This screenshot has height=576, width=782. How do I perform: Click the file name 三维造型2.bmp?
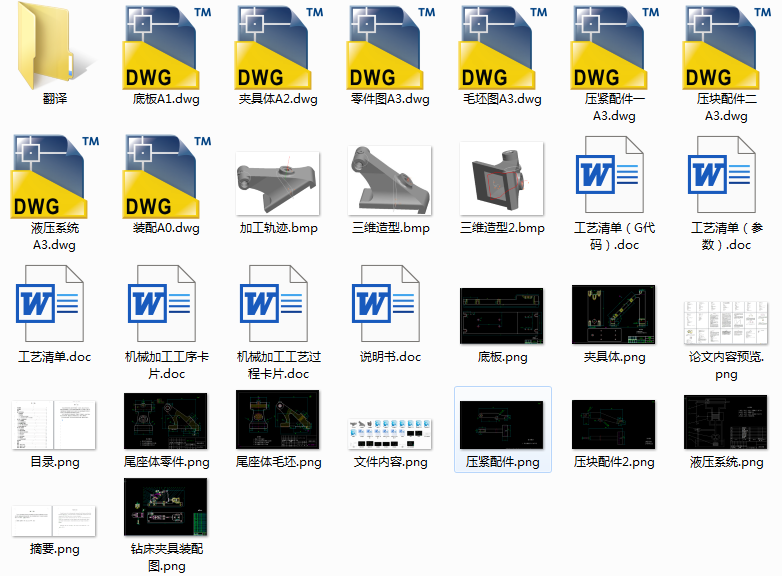click(x=502, y=228)
